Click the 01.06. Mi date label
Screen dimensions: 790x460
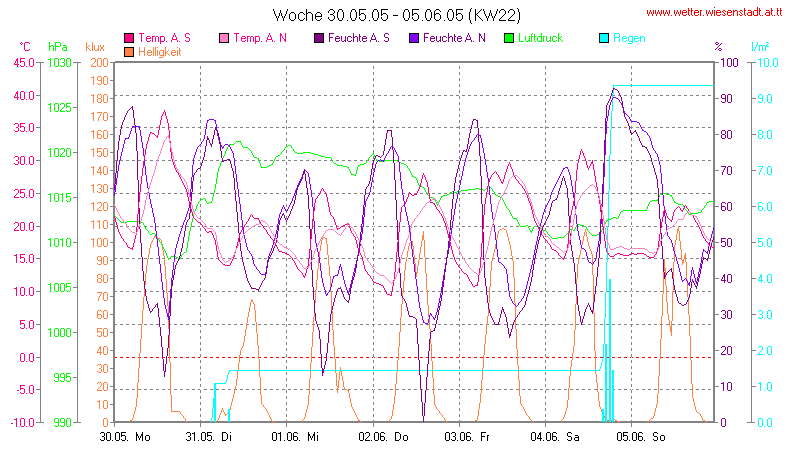[295, 437]
